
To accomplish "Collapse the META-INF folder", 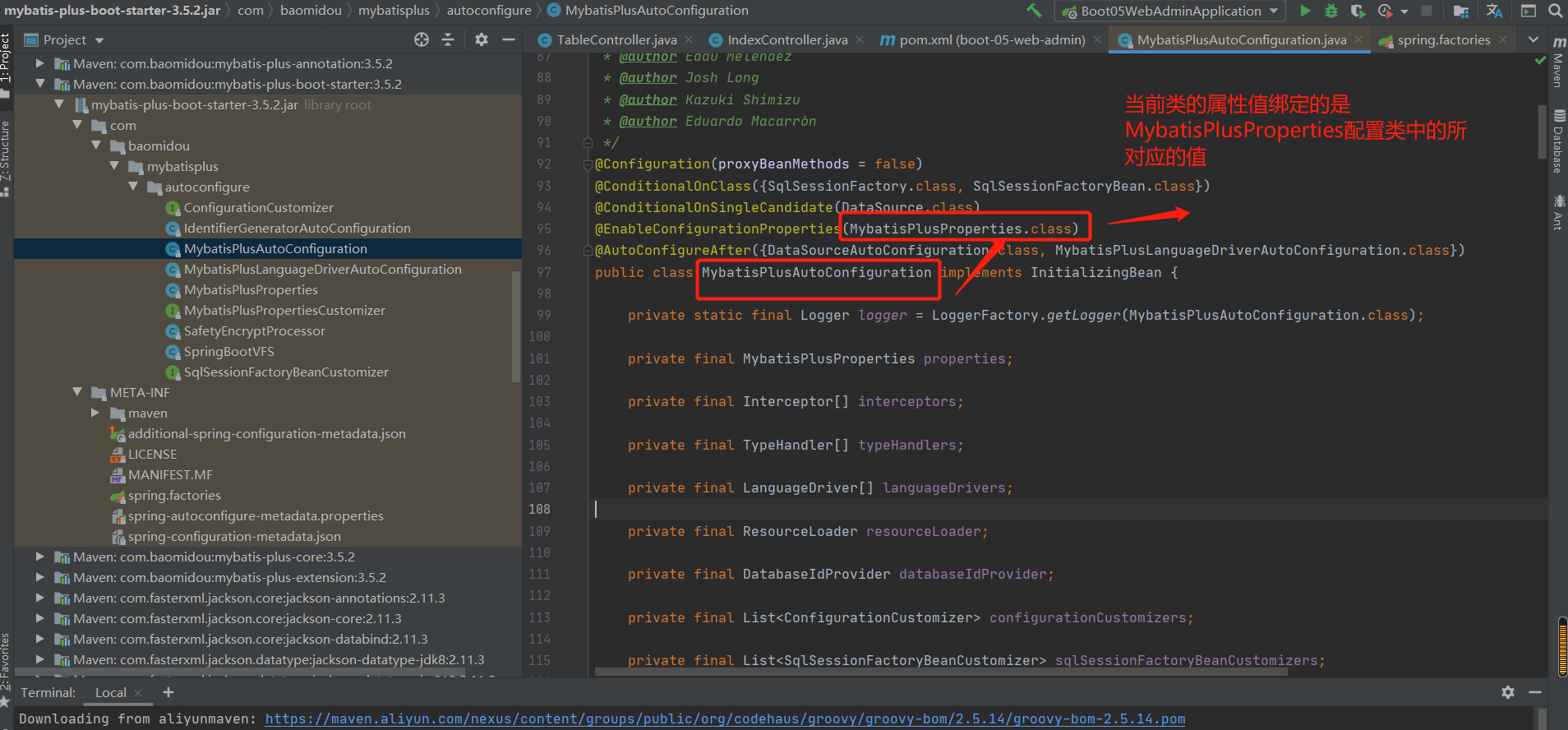I will (77, 392).
